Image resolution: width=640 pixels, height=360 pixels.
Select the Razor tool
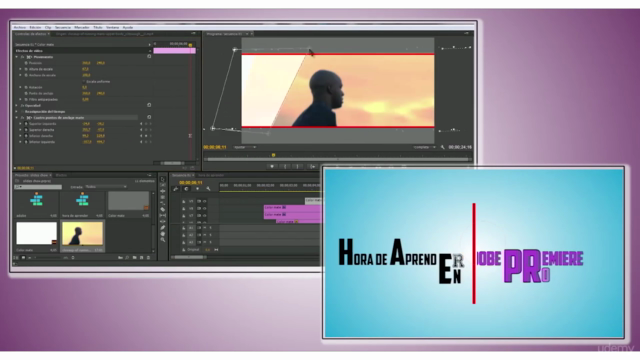(162, 209)
